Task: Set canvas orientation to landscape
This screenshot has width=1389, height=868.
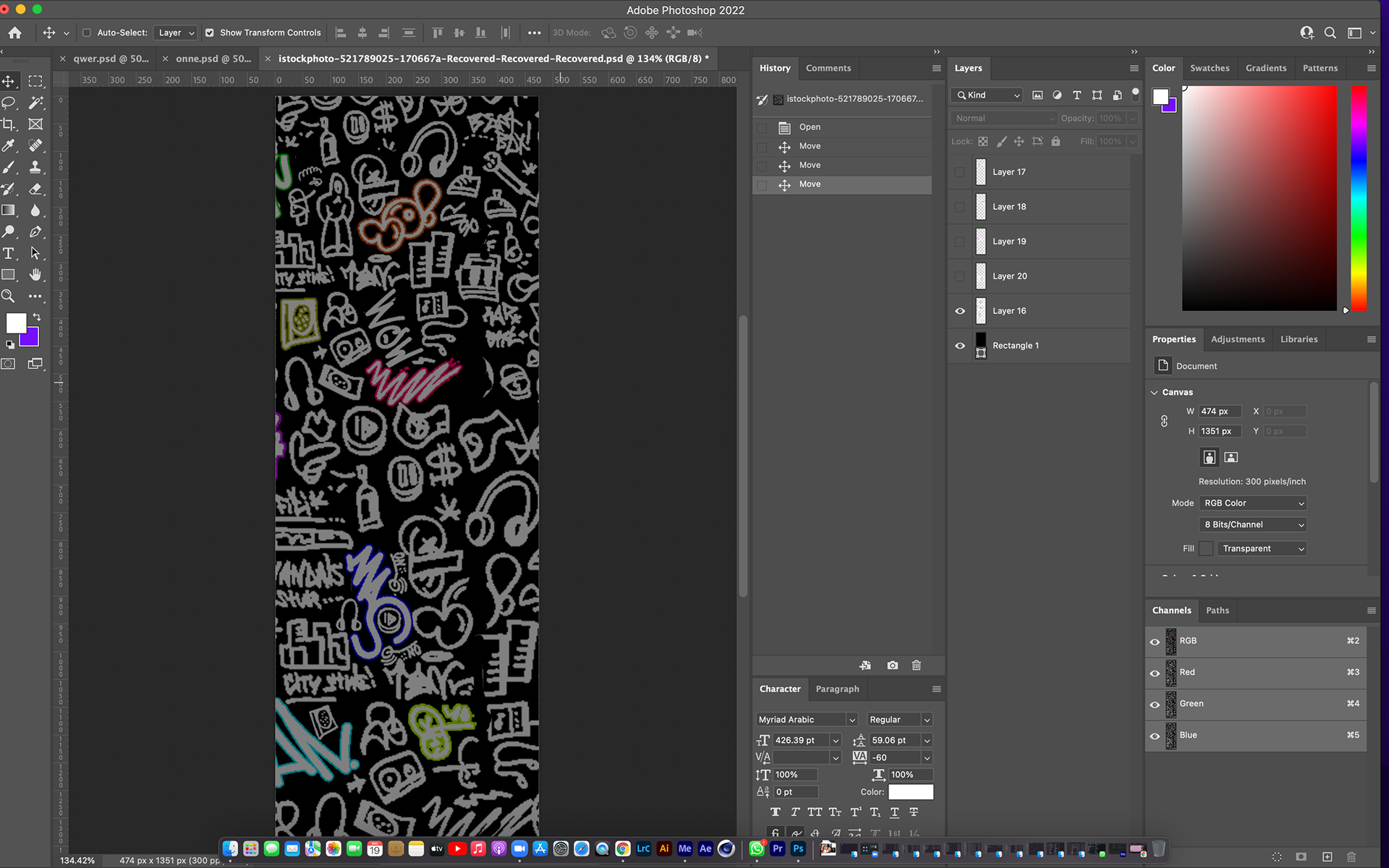Action: tap(1231, 457)
